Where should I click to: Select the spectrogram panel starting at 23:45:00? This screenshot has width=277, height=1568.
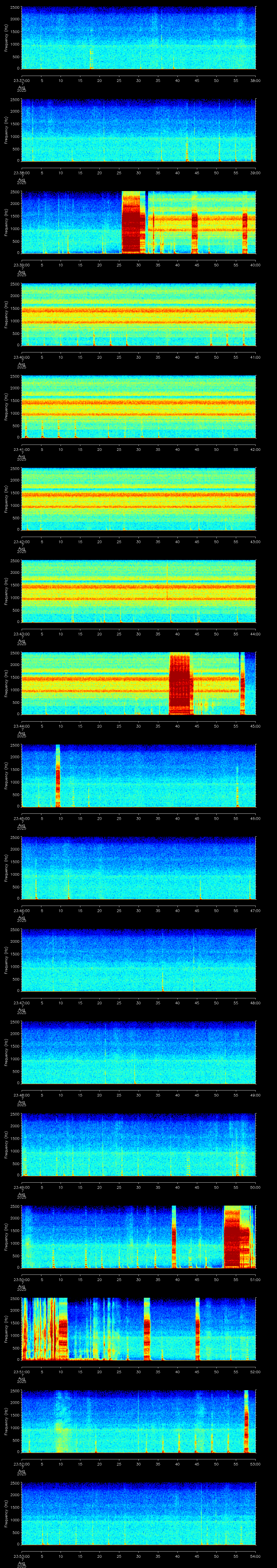coord(138,775)
